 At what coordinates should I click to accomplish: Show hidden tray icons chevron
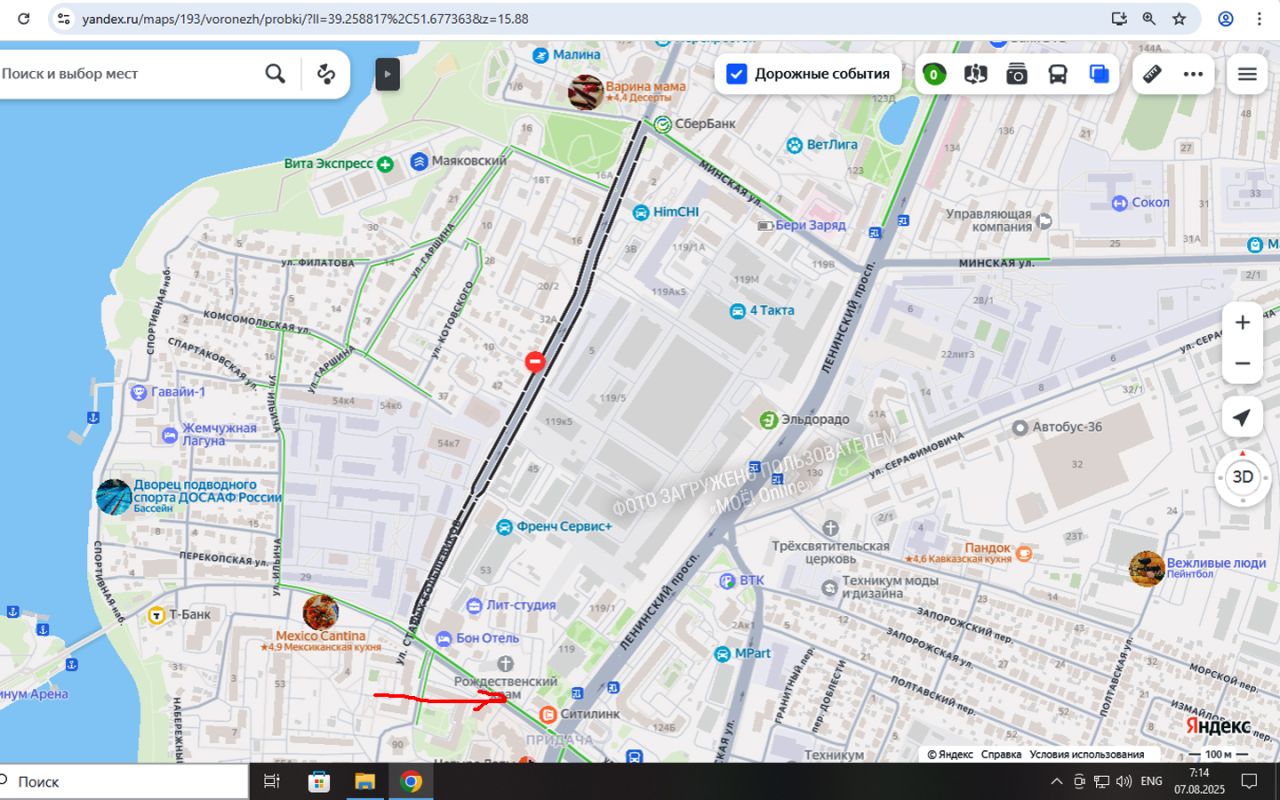point(1056,781)
